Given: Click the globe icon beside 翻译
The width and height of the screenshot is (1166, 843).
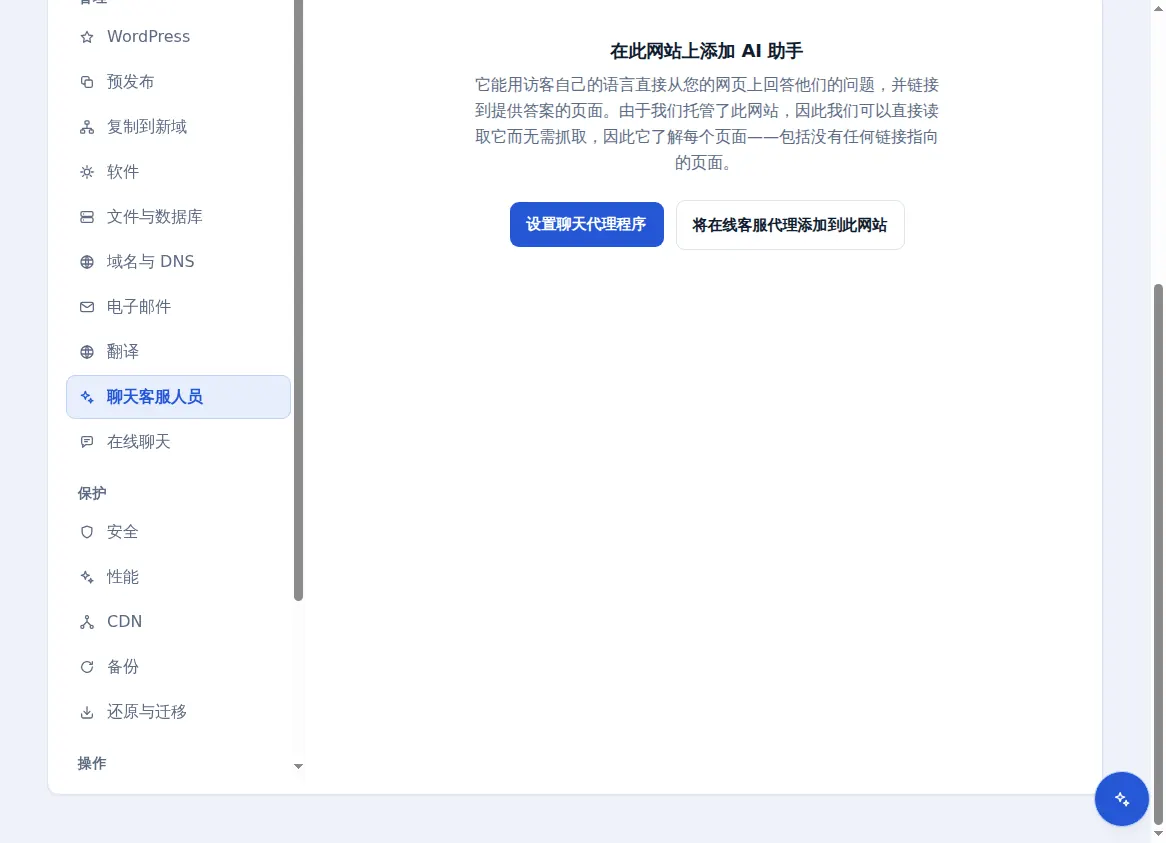Looking at the screenshot, I should pyautogui.click(x=87, y=352).
